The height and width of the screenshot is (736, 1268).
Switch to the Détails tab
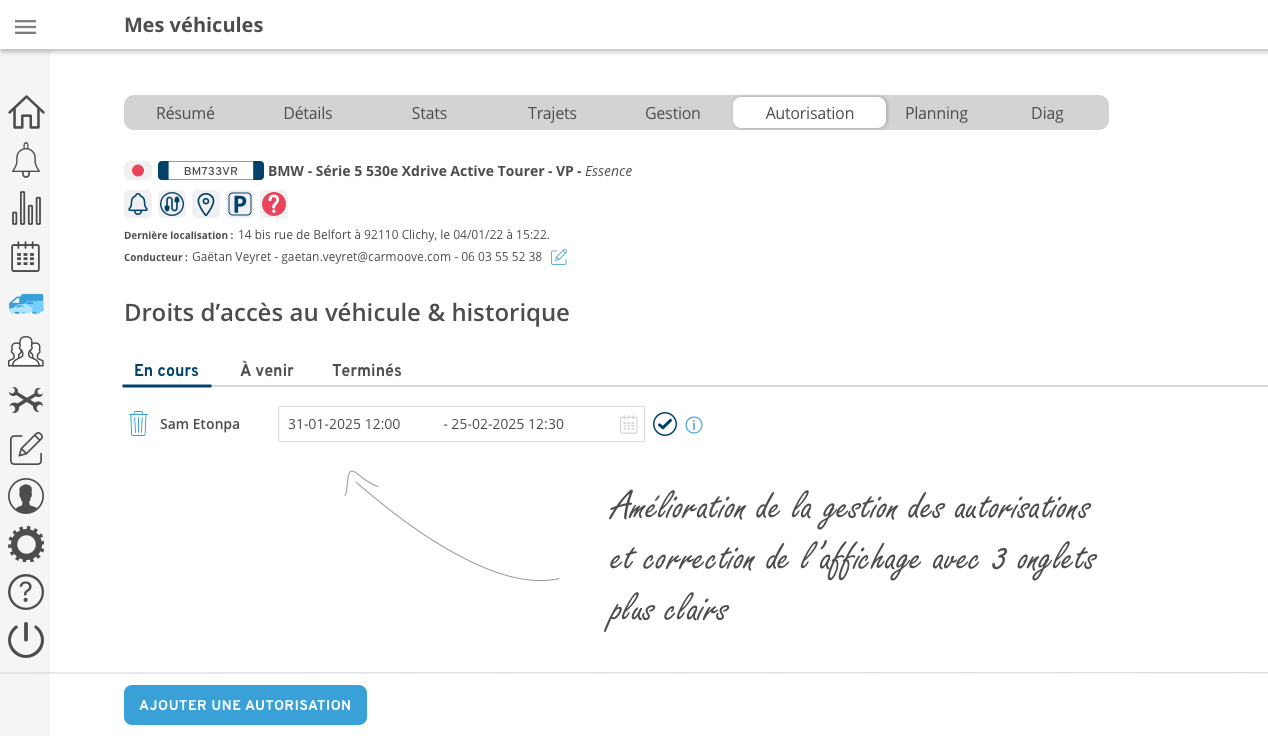click(x=308, y=113)
